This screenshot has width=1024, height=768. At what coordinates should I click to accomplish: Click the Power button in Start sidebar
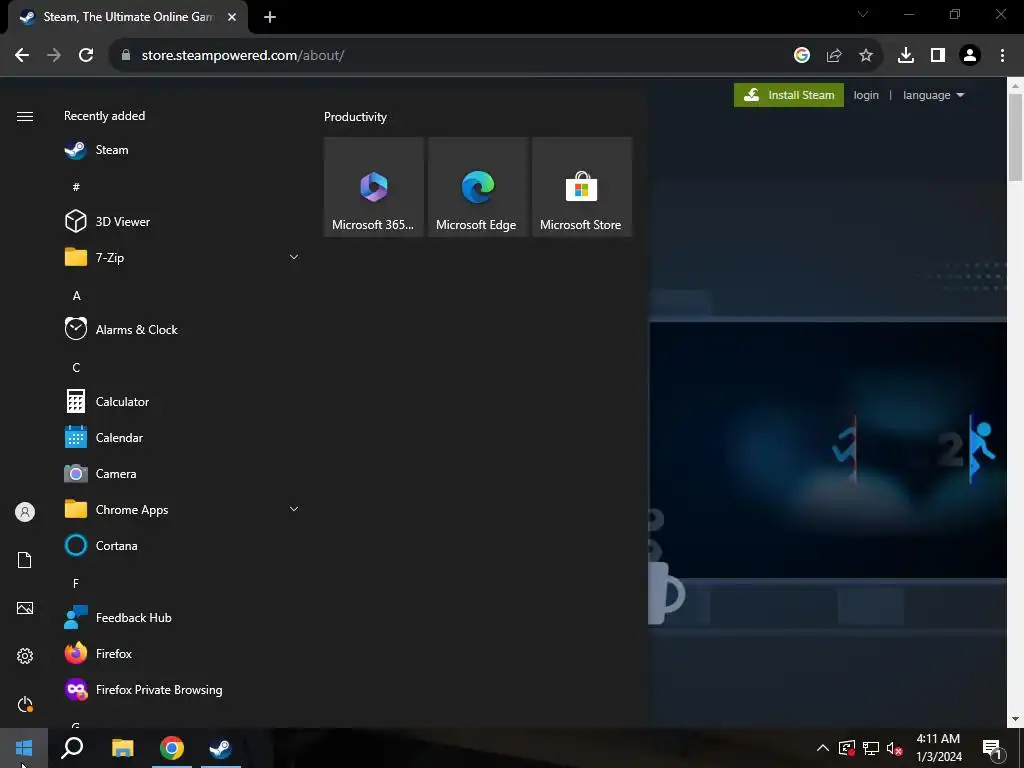point(25,704)
